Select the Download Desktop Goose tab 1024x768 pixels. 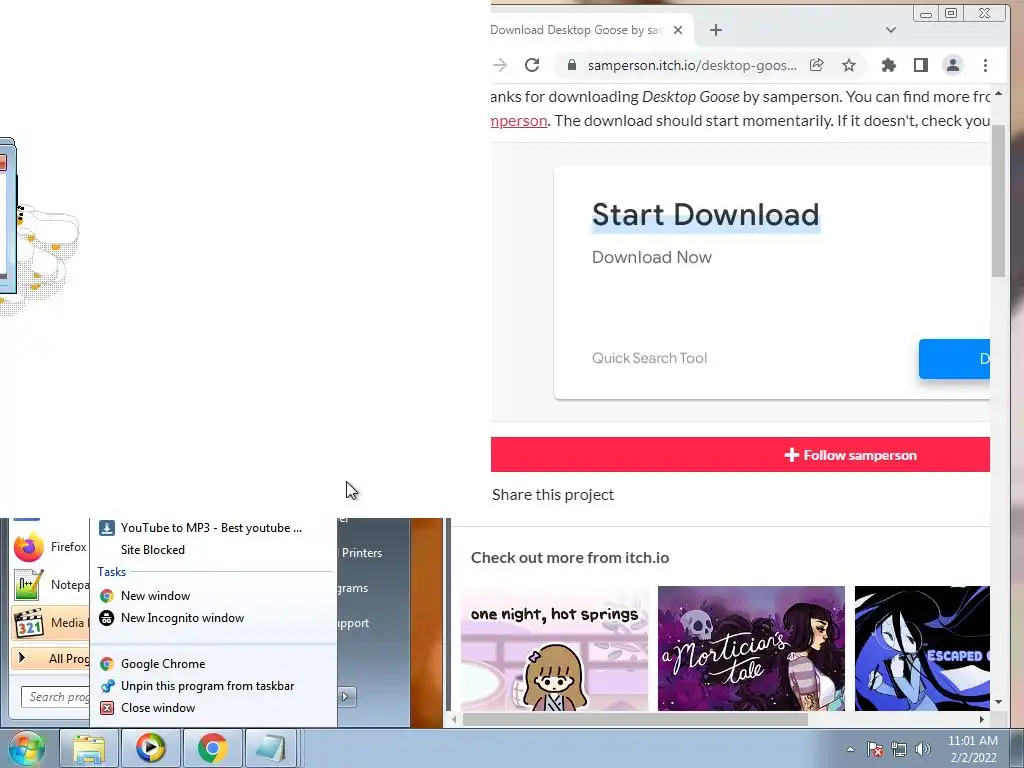point(578,30)
